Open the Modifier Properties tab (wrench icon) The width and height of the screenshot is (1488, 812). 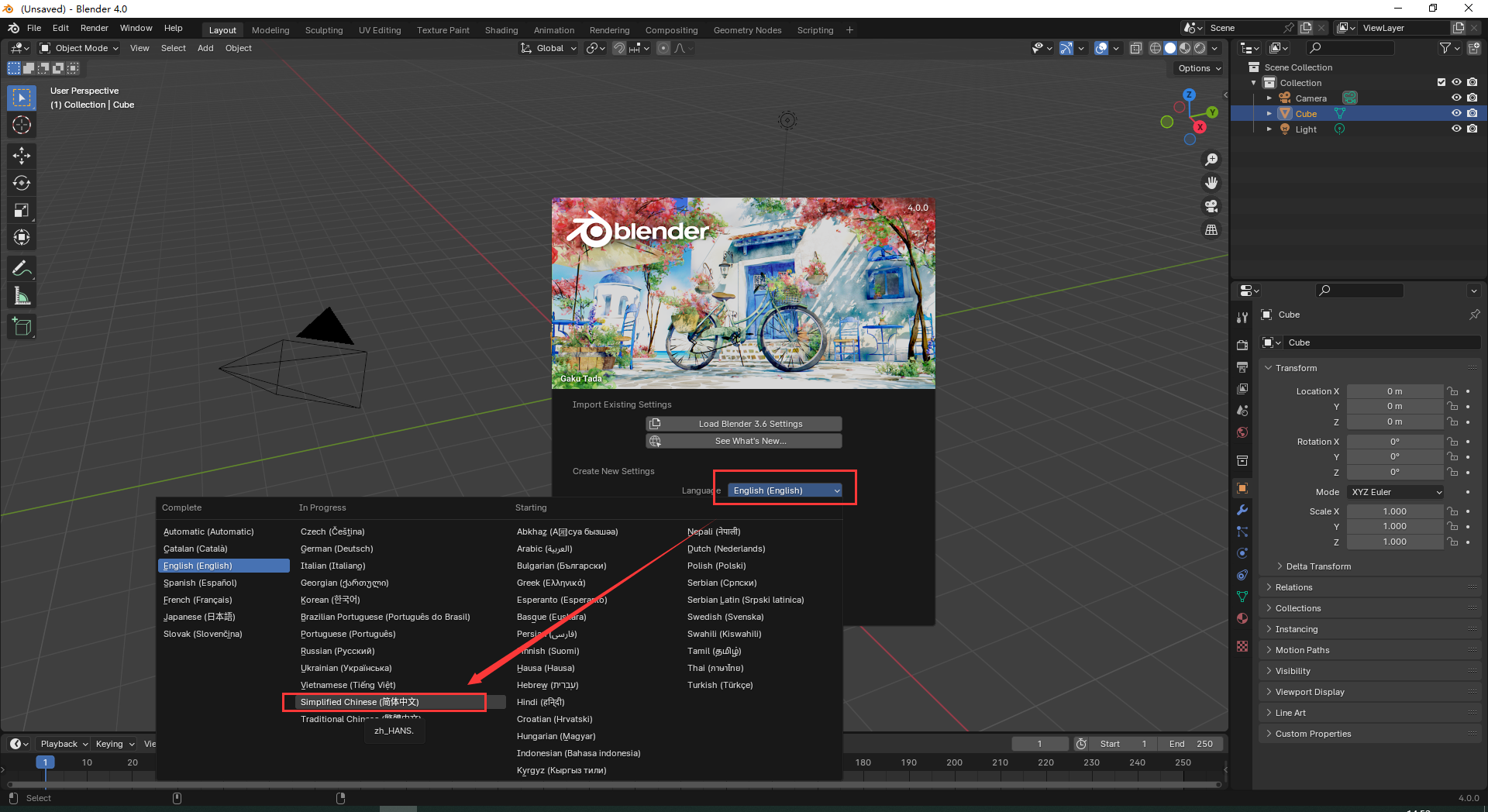[x=1242, y=510]
